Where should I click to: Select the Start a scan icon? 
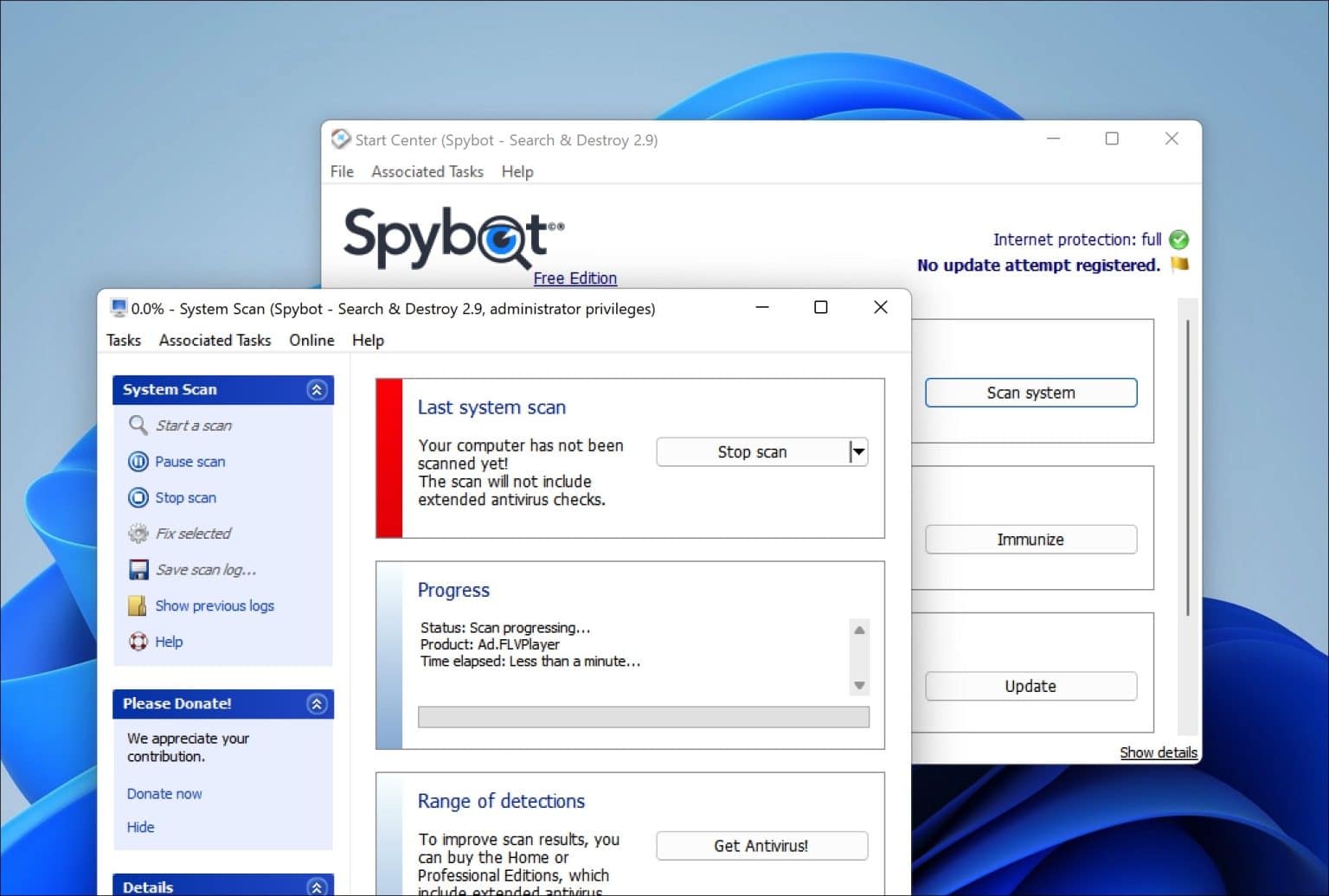click(x=138, y=426)
